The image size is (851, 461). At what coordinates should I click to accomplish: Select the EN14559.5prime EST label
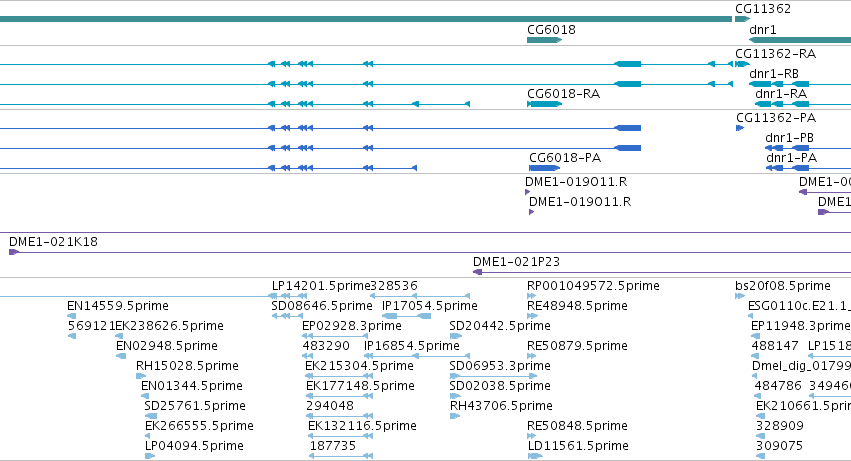pyautogui.click(x=118, y=306)
